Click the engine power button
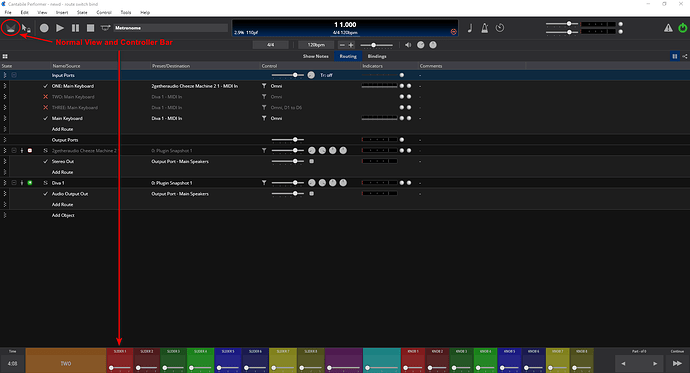690x373 pixels. coord(683,28)
